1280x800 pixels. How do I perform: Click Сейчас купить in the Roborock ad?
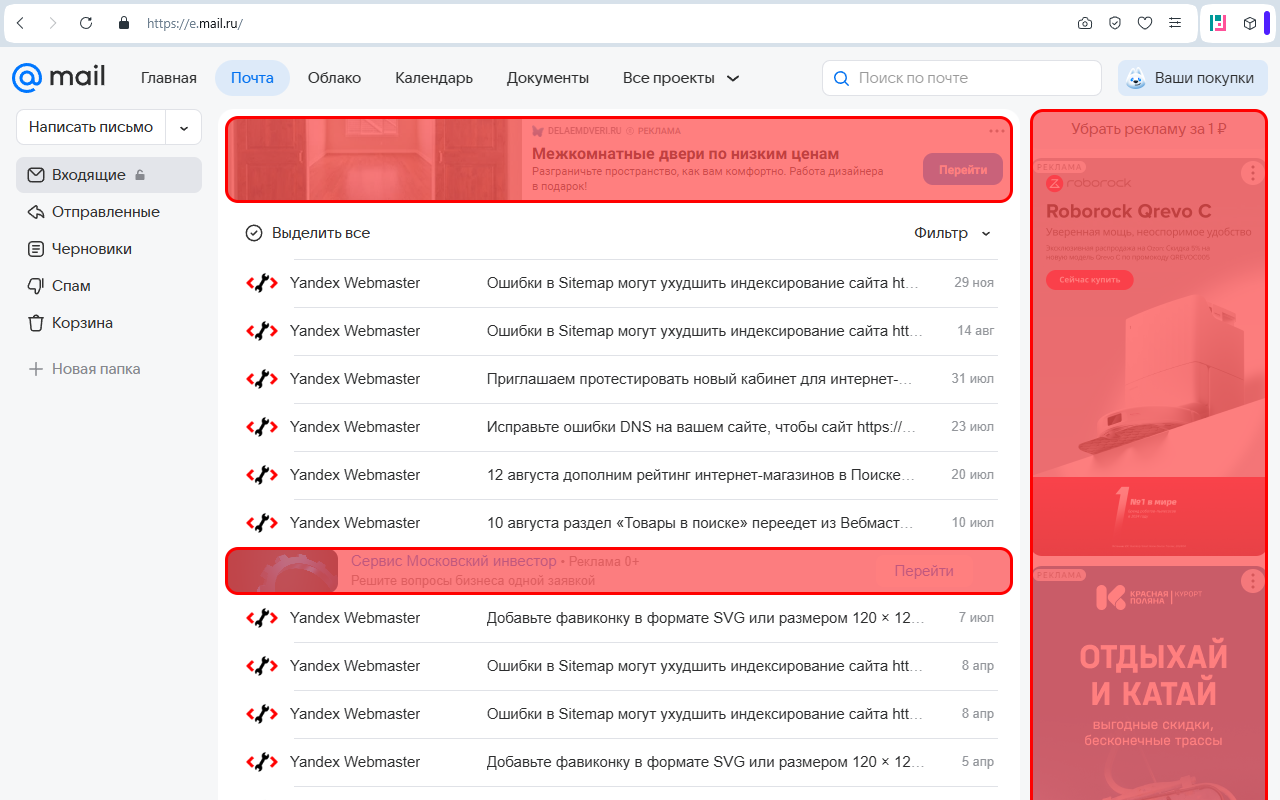[x=1090, y=280]
